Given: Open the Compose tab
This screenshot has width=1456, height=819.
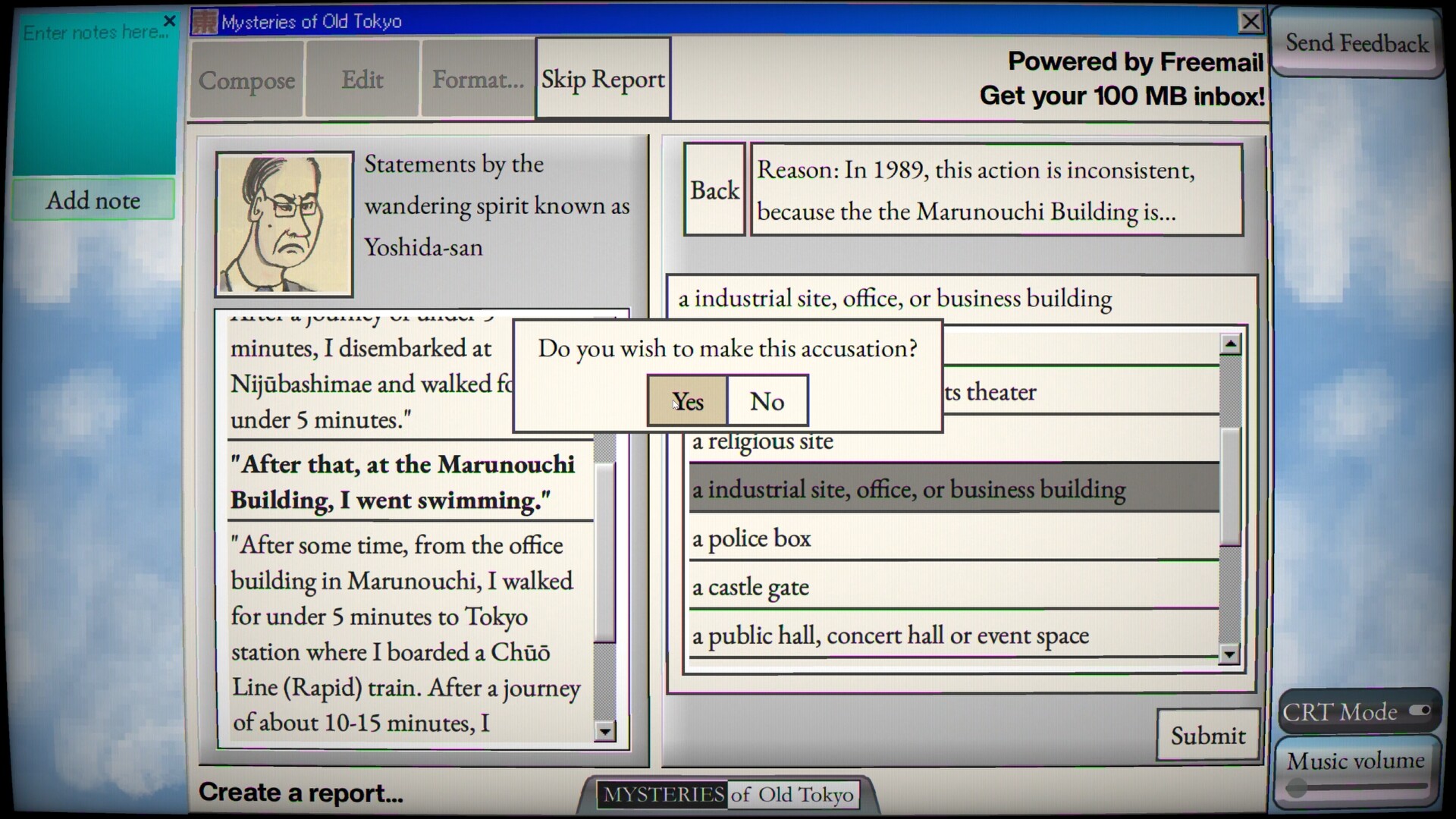Looking at the screenshot, I should point(246,79).
